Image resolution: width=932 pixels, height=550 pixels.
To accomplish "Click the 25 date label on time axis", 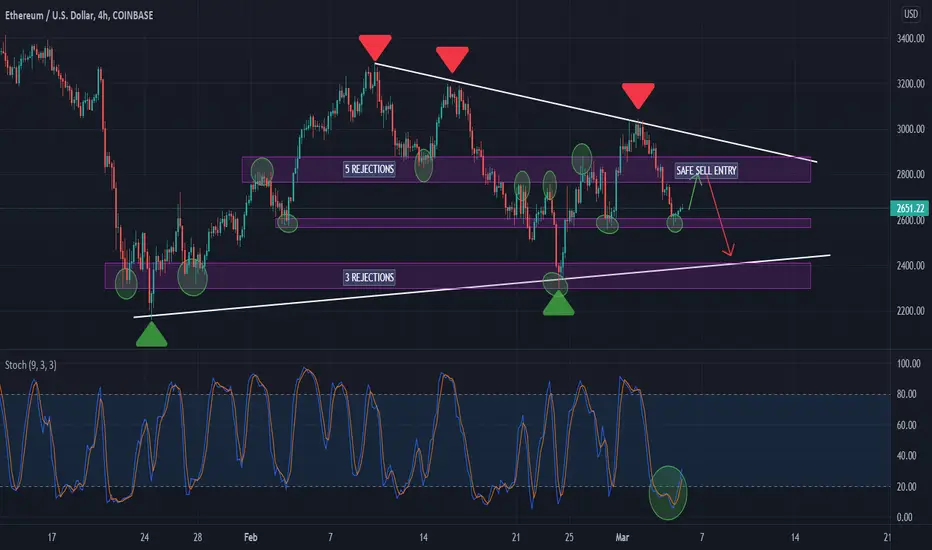I will click(569, 538).
